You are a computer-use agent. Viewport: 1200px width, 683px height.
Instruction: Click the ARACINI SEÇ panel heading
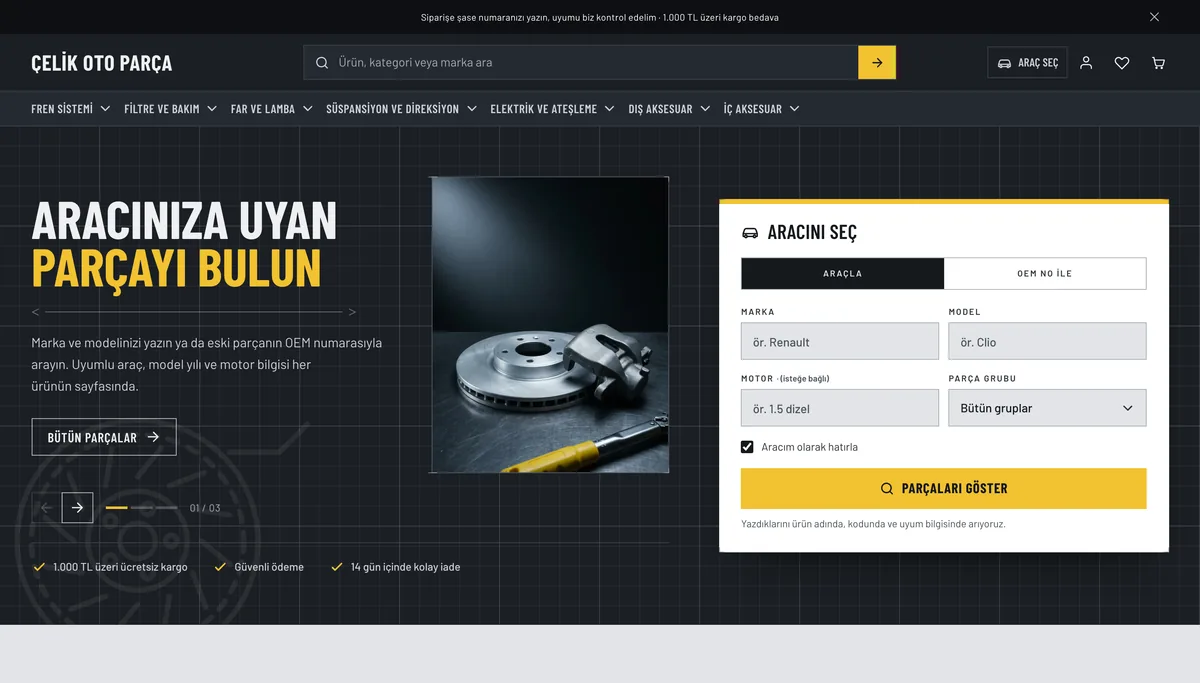(812, 233)
